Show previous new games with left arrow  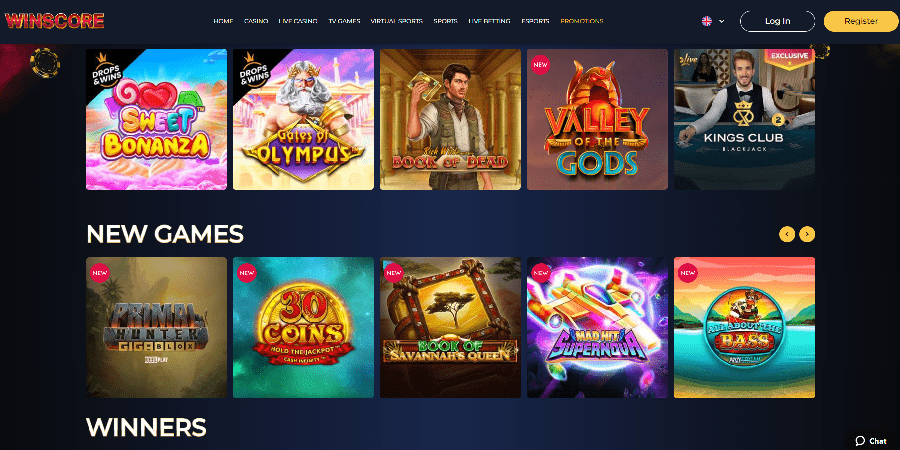[786, 234]
